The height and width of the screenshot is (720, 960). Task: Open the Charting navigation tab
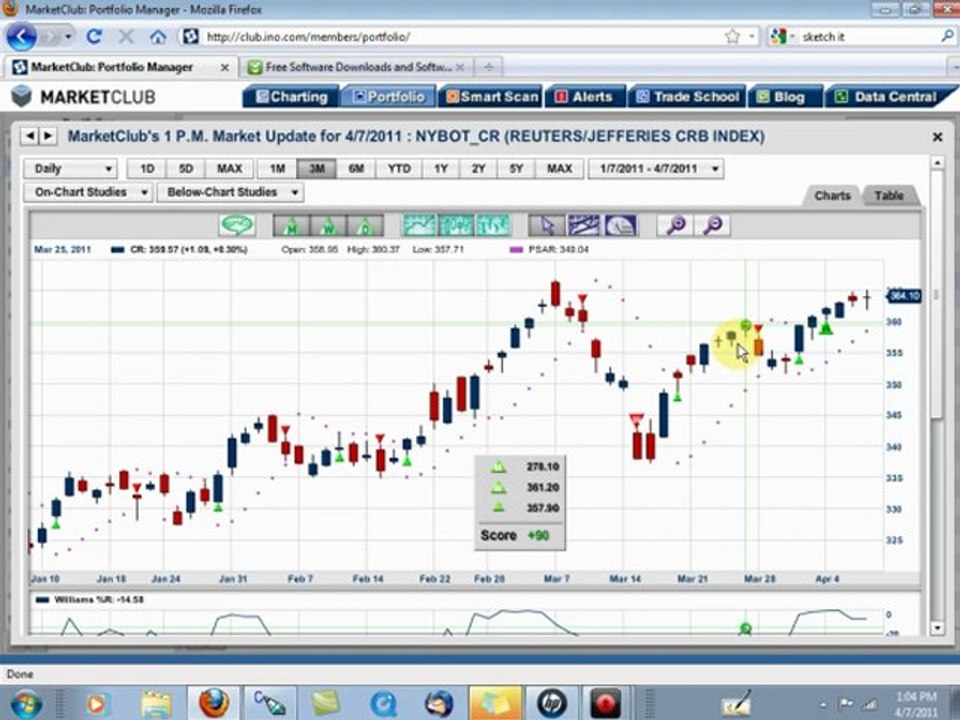(291, 97)
